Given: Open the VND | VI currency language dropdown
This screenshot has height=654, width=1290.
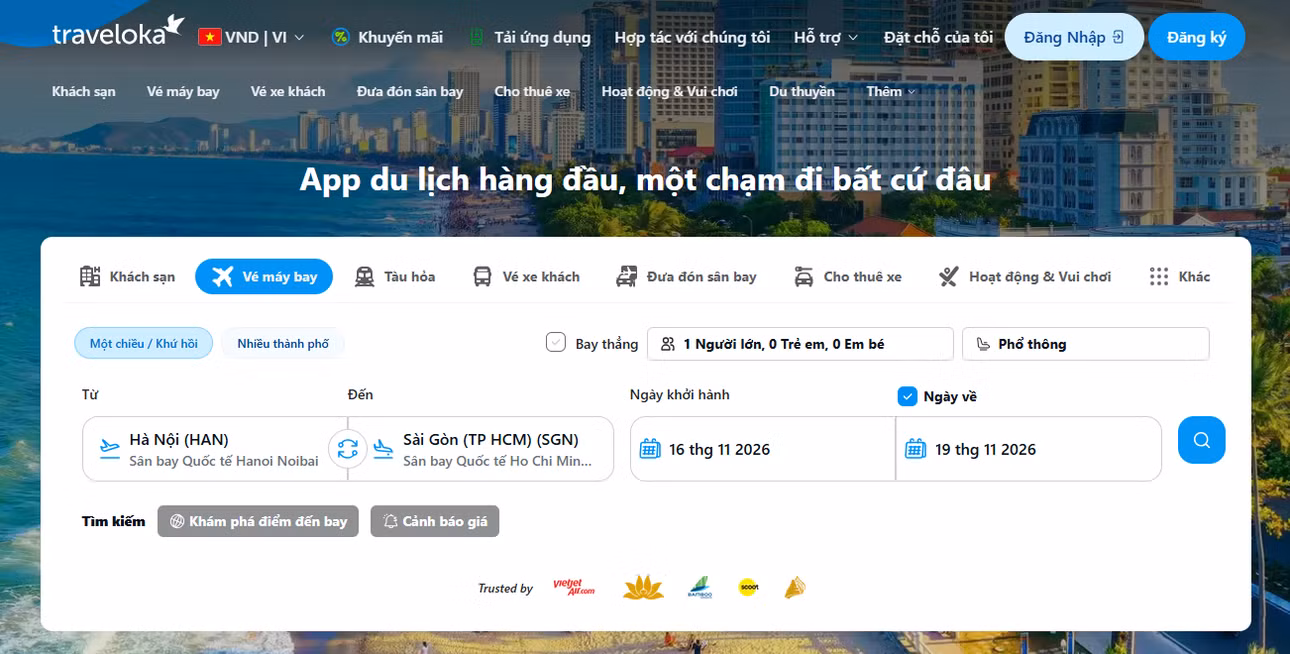Looking at the screenshot, I should pyautogui.click(x=252, y=37).
